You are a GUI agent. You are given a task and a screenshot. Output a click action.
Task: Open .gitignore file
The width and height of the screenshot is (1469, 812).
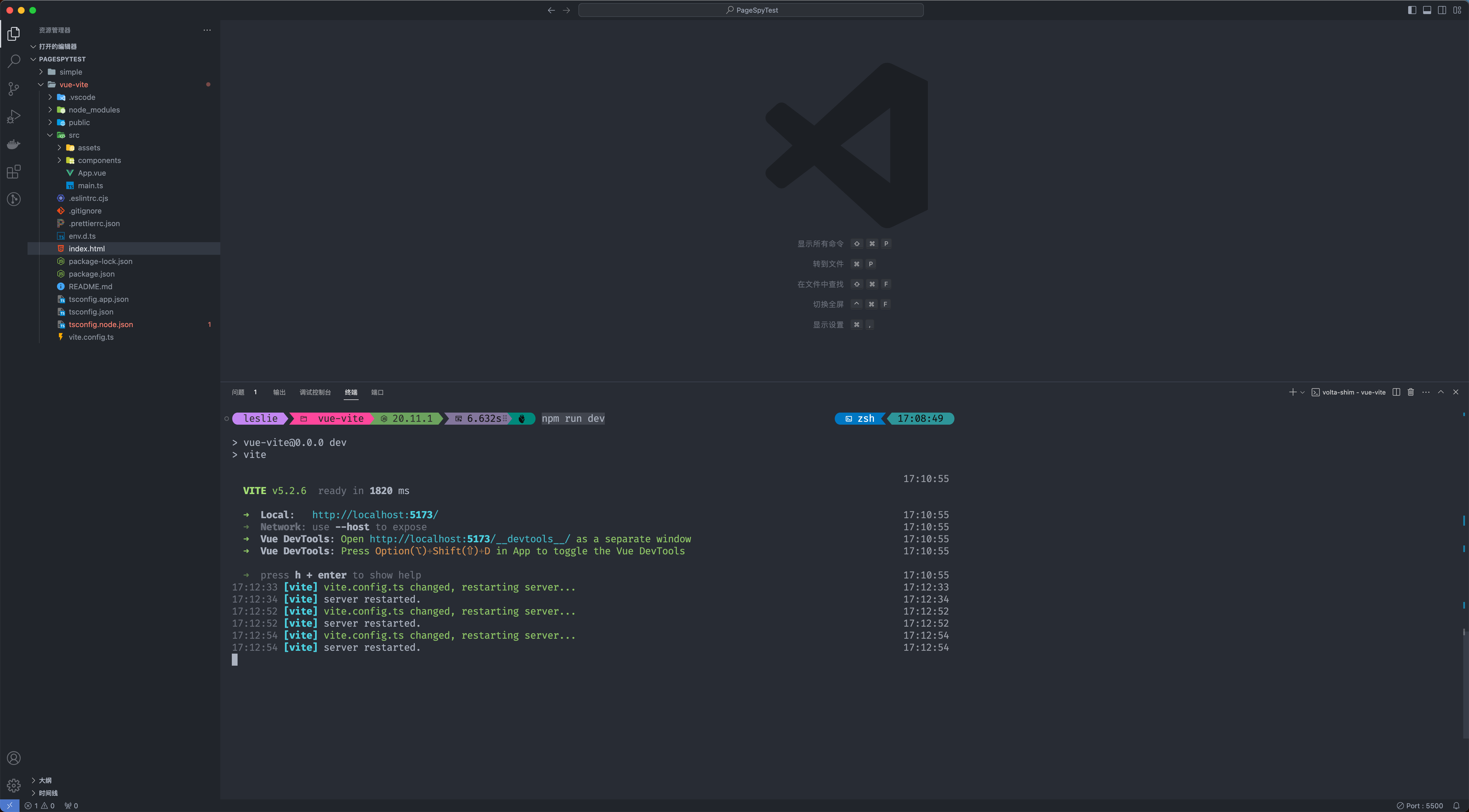(124, 211)
